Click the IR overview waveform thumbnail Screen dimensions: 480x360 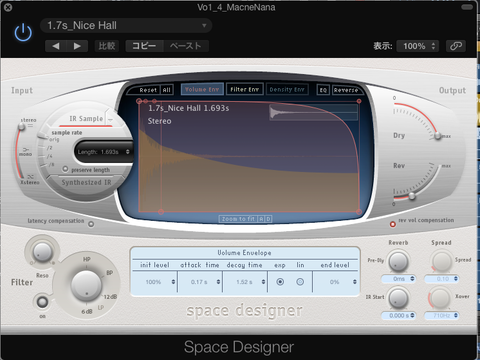(313, 112)
